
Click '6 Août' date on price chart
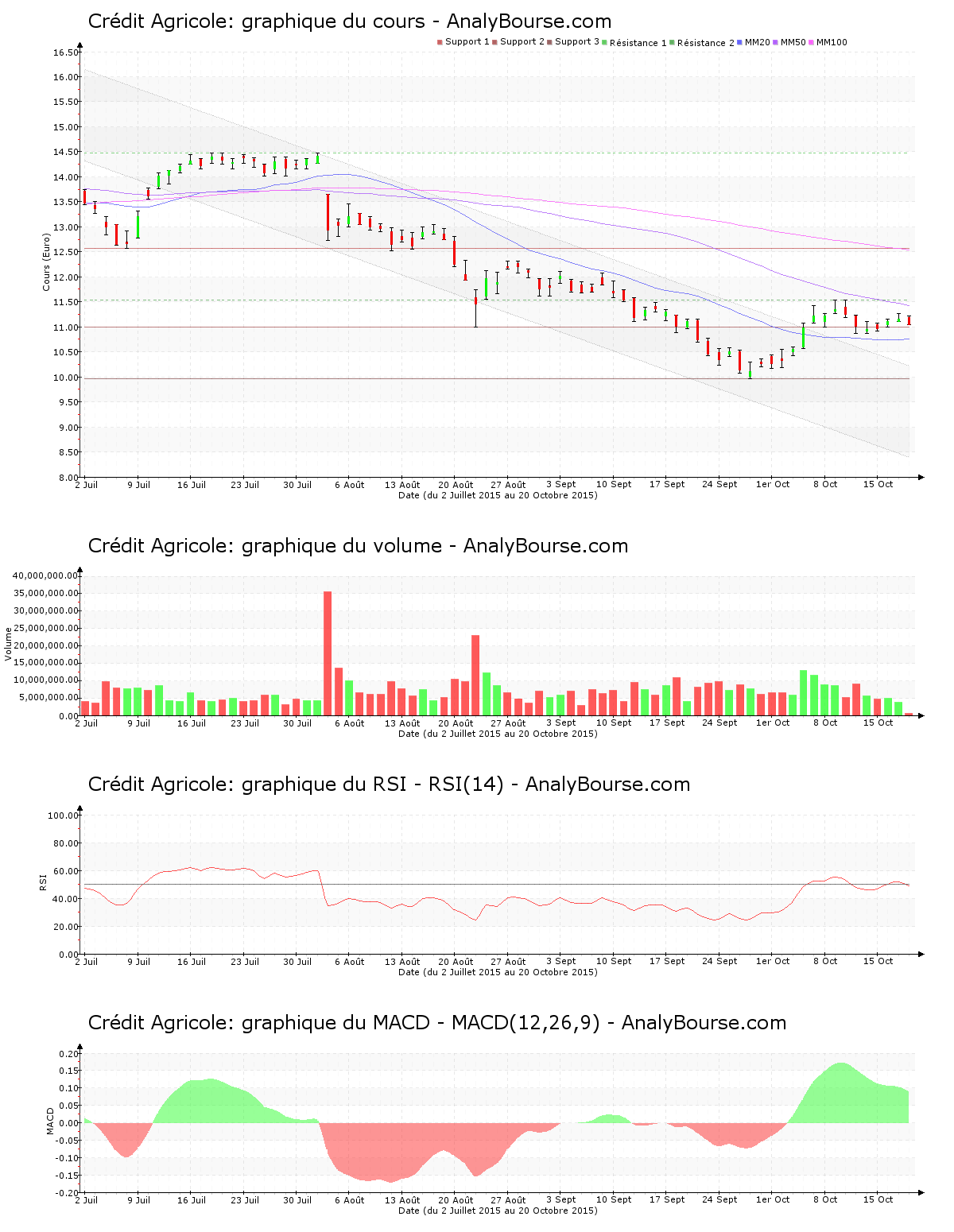click(x=349, y=485)
